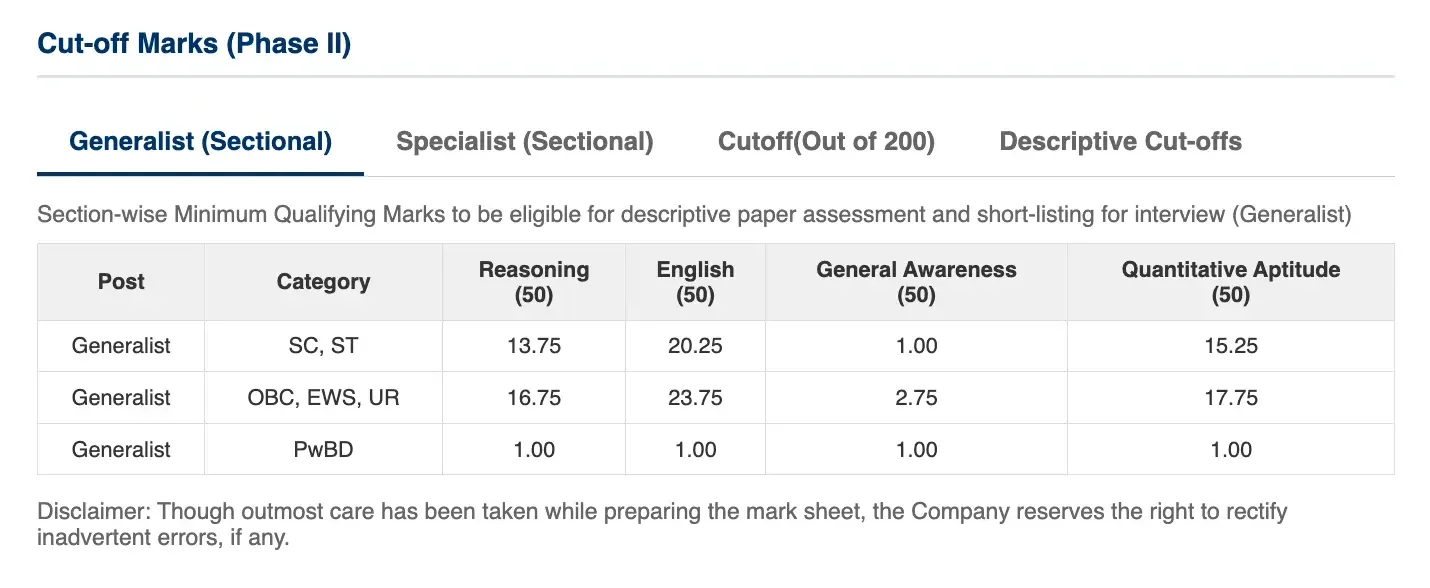Screen dimensions: 1430x588
Task: Click the 2.75 General Awareness cell
Action: coord(916,398)
